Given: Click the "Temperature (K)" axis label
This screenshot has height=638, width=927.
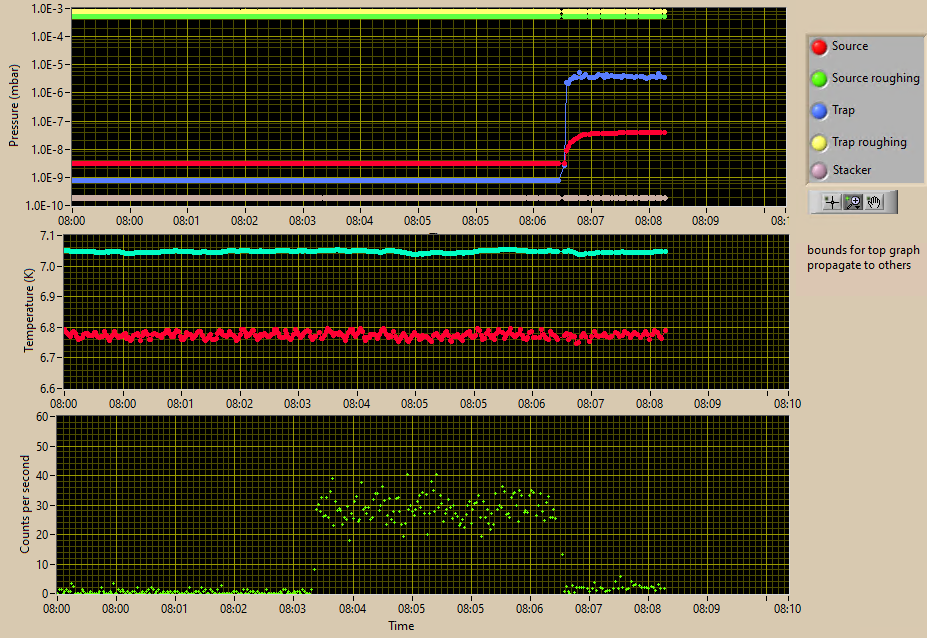Looking at the screenshot, I should click(x=28, y=310).
